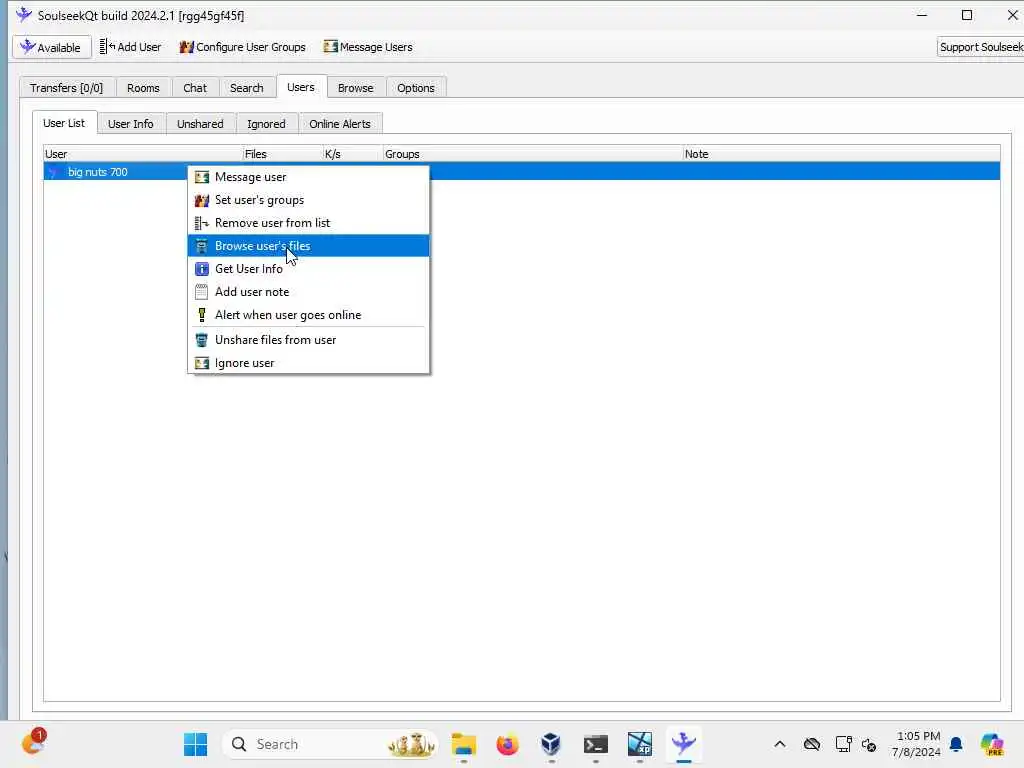Click the Get User Info icon

pyautogui.click(x=202, y=269)
